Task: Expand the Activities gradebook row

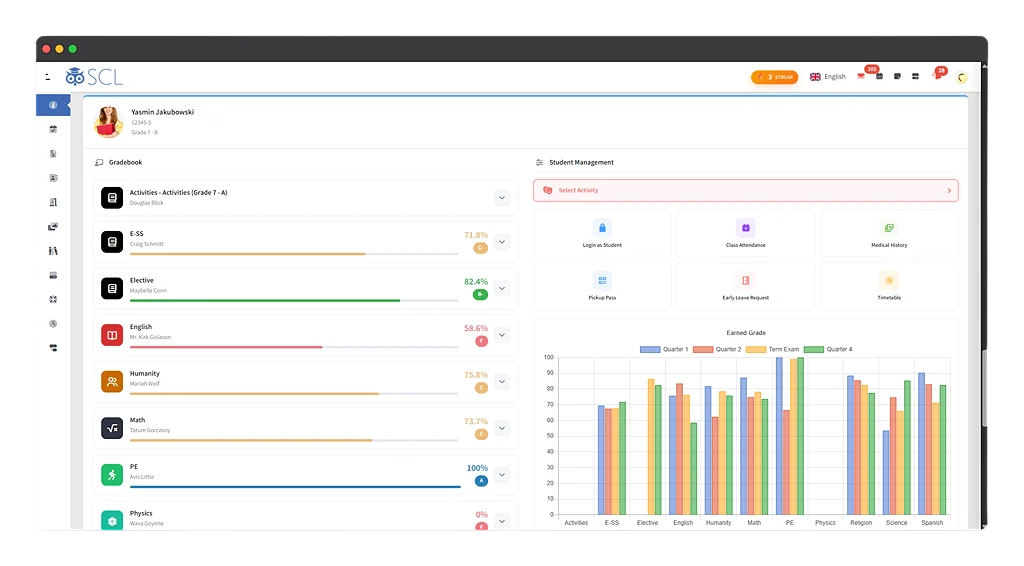Action: point(502,197)
